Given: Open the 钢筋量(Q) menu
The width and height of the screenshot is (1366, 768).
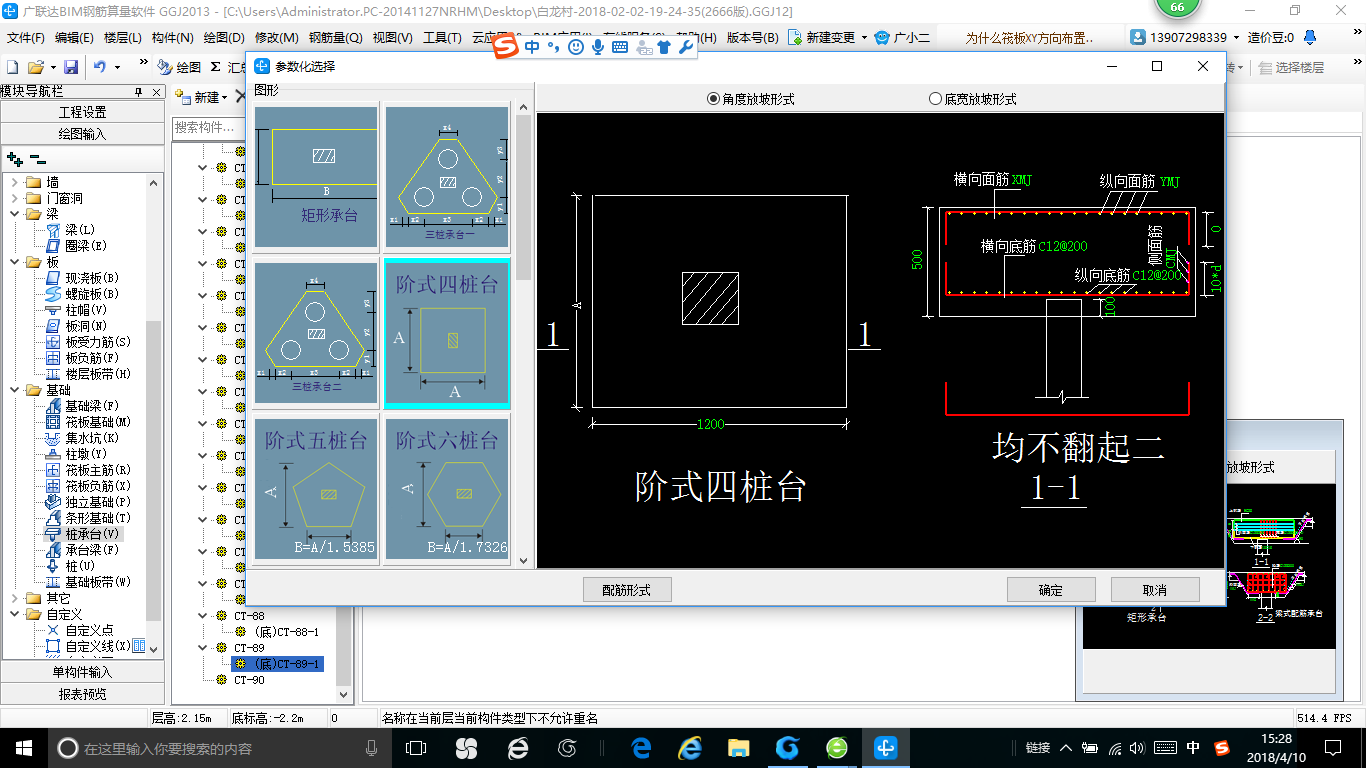Looking at the screenshot, I should (x=335, y=38).
